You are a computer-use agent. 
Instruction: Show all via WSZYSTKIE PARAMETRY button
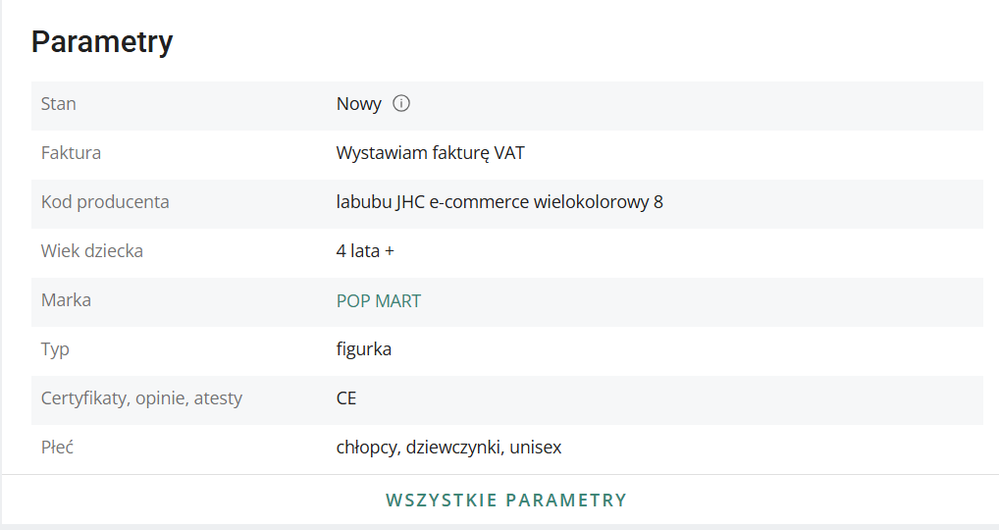506,500
